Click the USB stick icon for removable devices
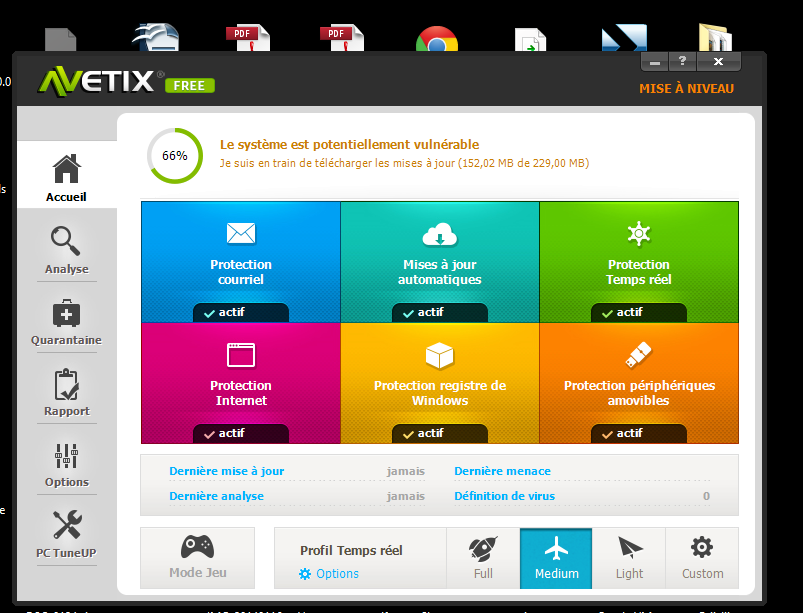The image size is (803, 613). (x=639, y=354)
